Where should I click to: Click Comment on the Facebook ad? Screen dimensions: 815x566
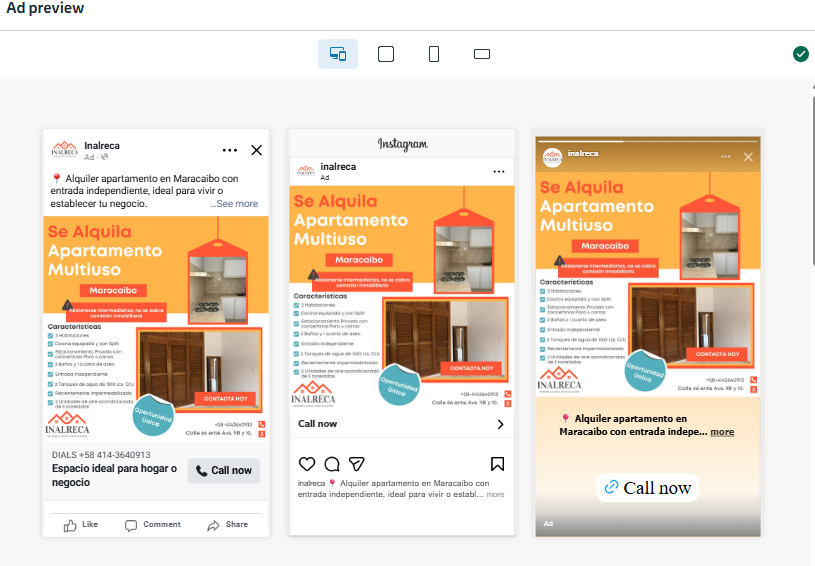[x=153, y=524]
